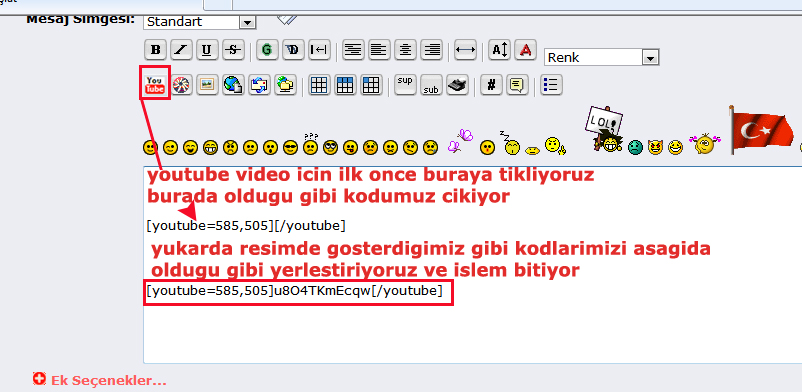Image resolution: width=802 pixels, height=392 pixels.
Task: Insert the sunglasses cool smiley
Action: click(x=290, y=148)
